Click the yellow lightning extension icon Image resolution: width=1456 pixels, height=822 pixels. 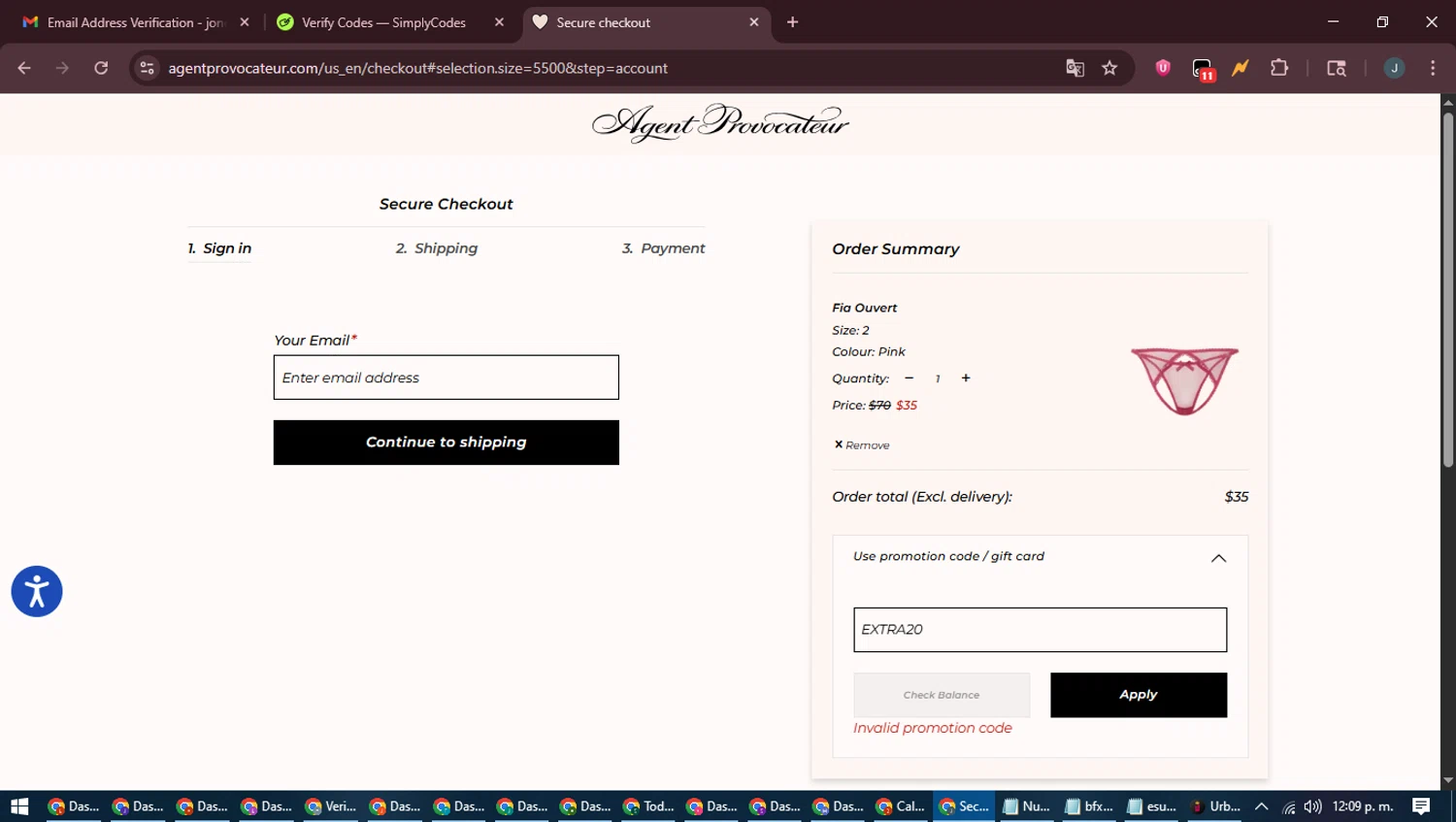pos(1241,68)
